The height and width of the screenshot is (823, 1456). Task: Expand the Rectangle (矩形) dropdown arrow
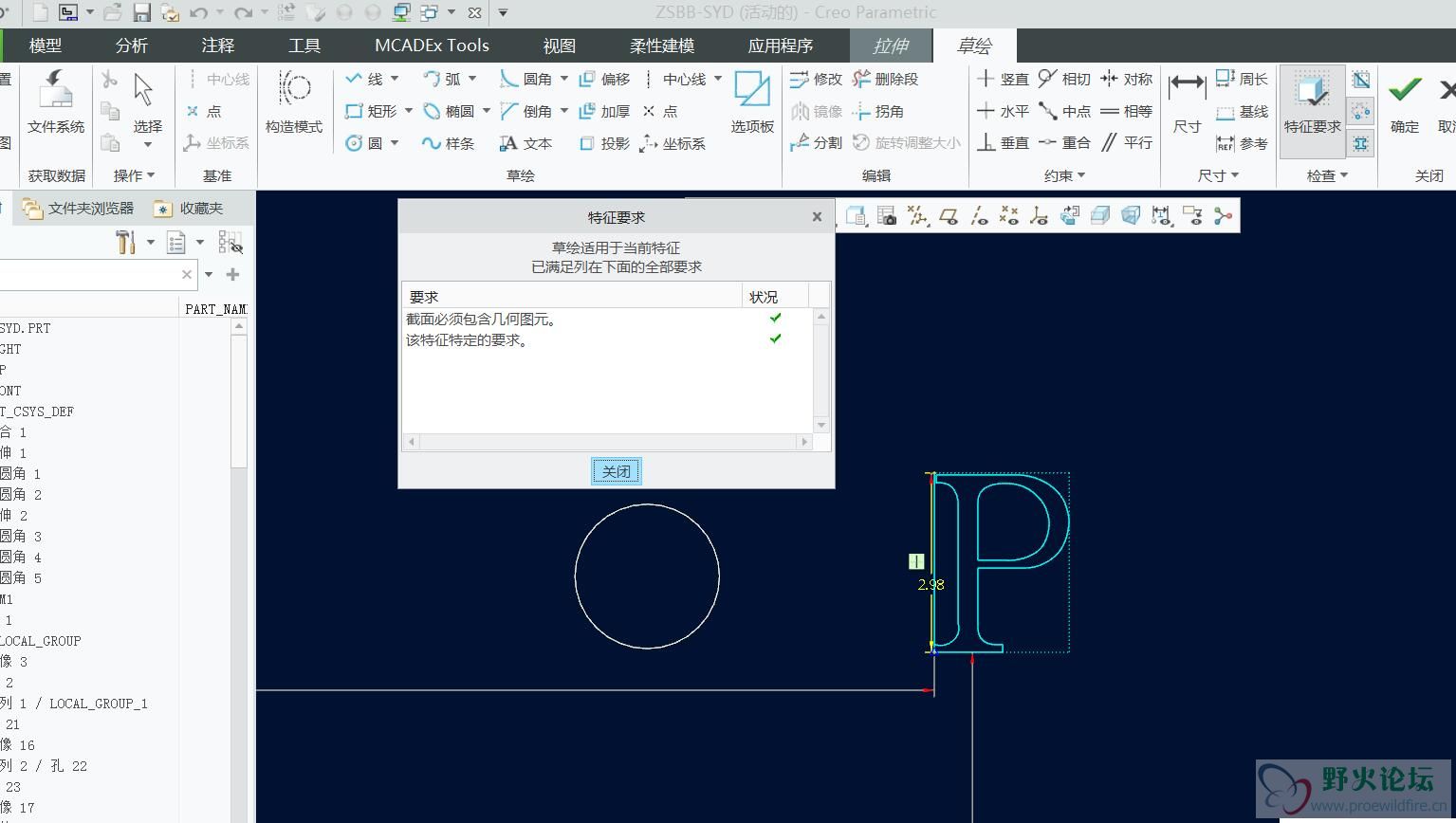(409, 111)
